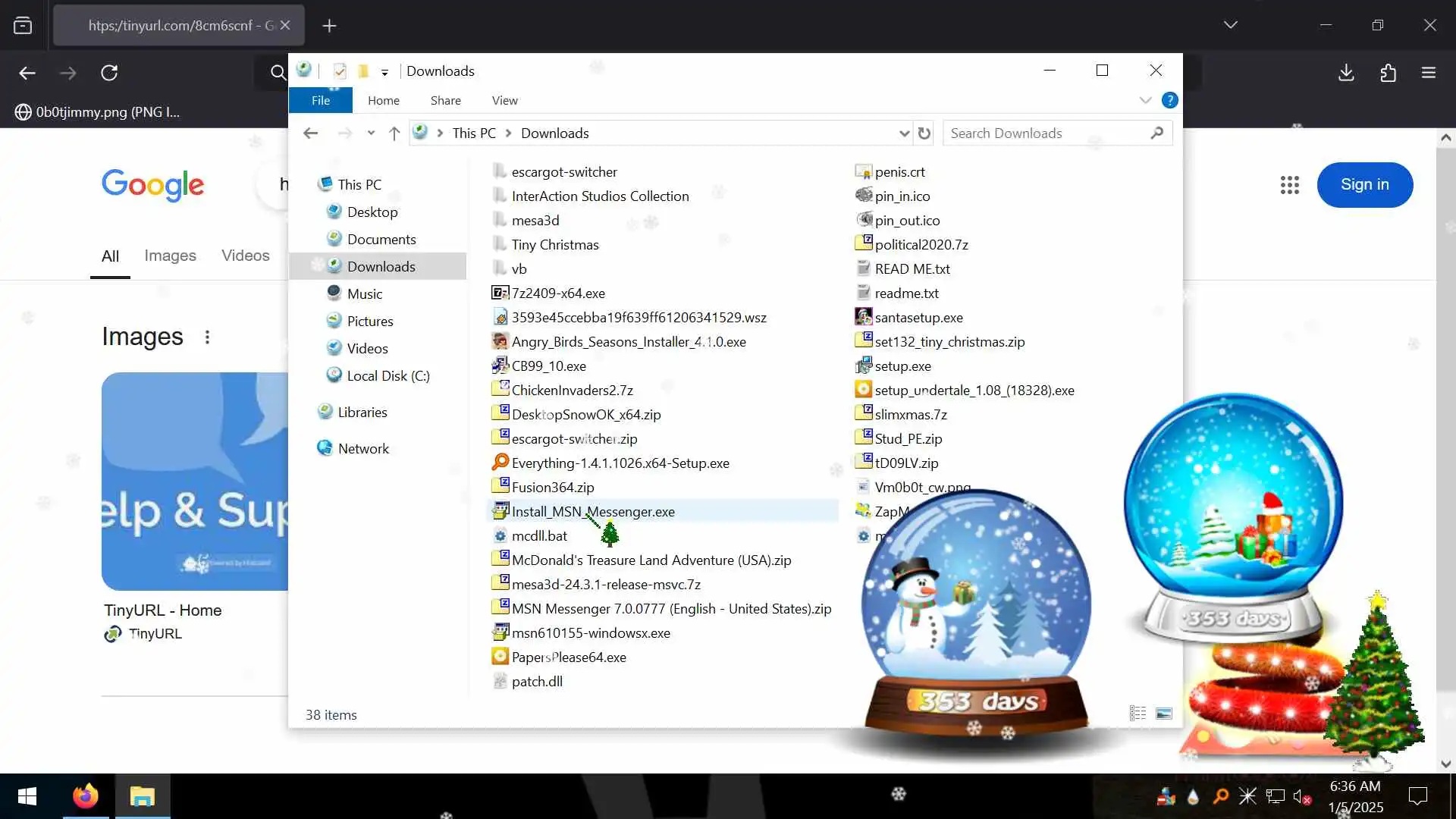The width and height of the screenshot is (1456, 819).
Task: Click the Up one level arrow
Action: pyautogui.click(x=394, y=133)
